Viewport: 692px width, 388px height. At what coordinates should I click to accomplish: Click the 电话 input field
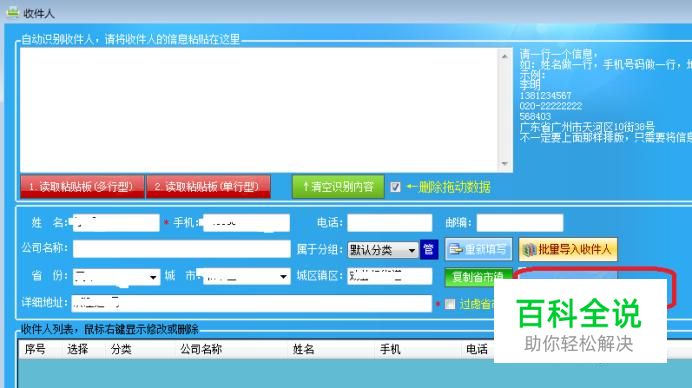(x=389, y=223)
